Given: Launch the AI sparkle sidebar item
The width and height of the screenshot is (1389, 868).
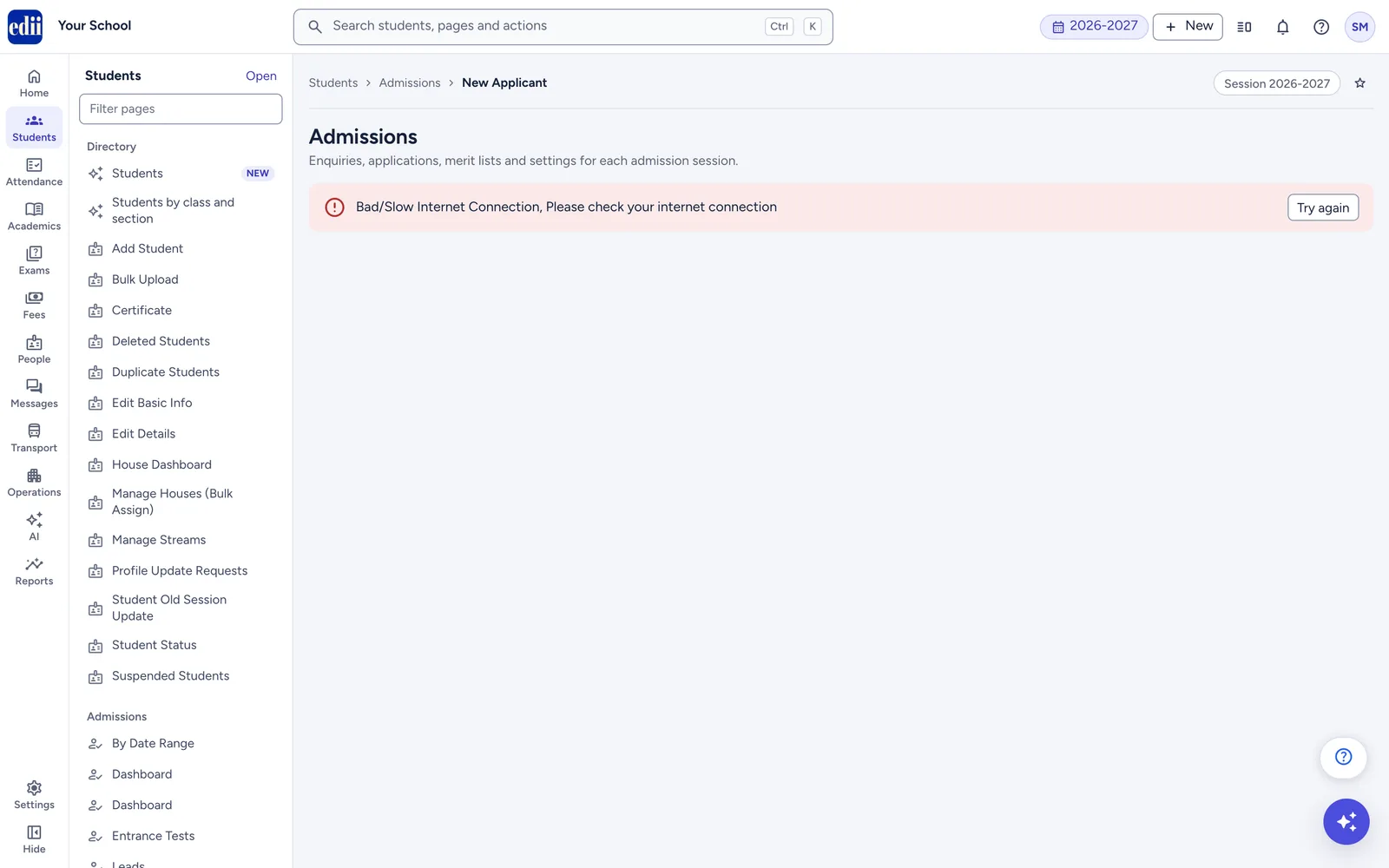Looking at the screenshot, I should point(34,527).
